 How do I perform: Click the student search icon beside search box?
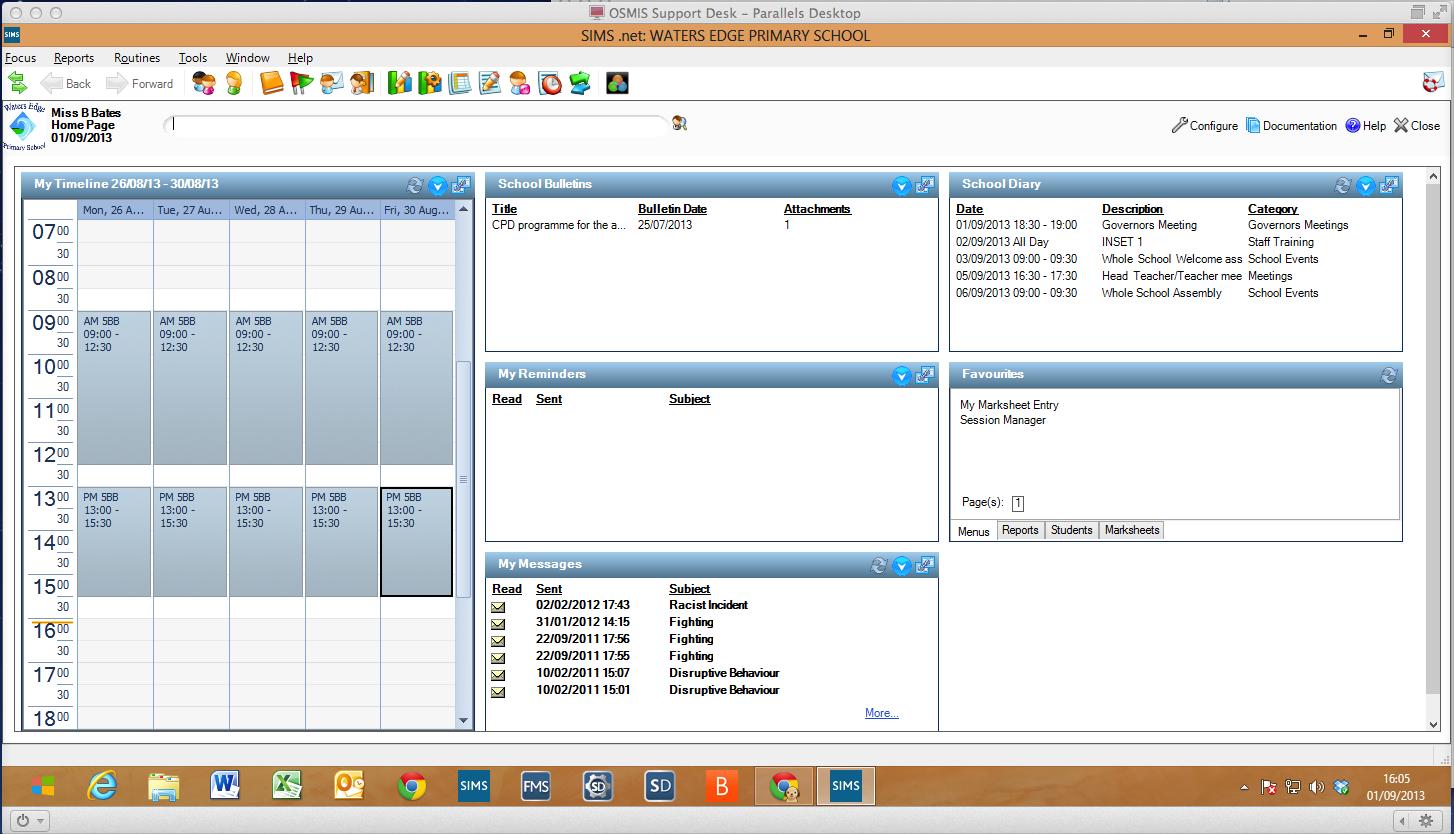coord(680,124)
